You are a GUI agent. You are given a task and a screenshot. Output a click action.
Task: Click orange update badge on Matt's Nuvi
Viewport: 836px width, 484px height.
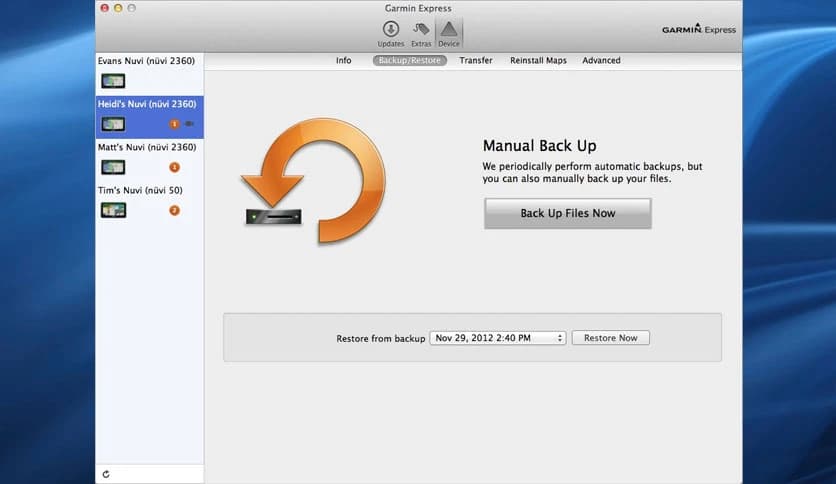[174, 167]
